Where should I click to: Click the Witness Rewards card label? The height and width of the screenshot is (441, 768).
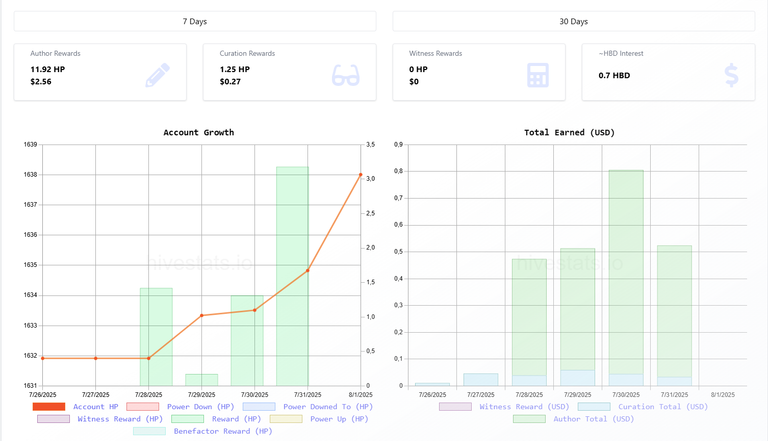pyautogui.click(x=435, y=53)
